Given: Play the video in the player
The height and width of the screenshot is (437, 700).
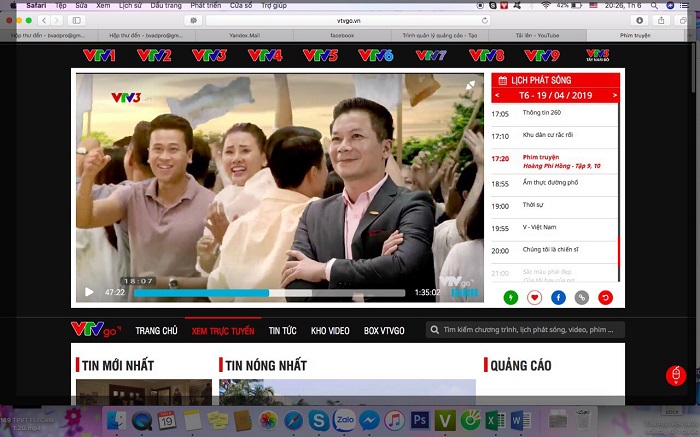Looking at the screenshot, I should click(x=89, y=292).
